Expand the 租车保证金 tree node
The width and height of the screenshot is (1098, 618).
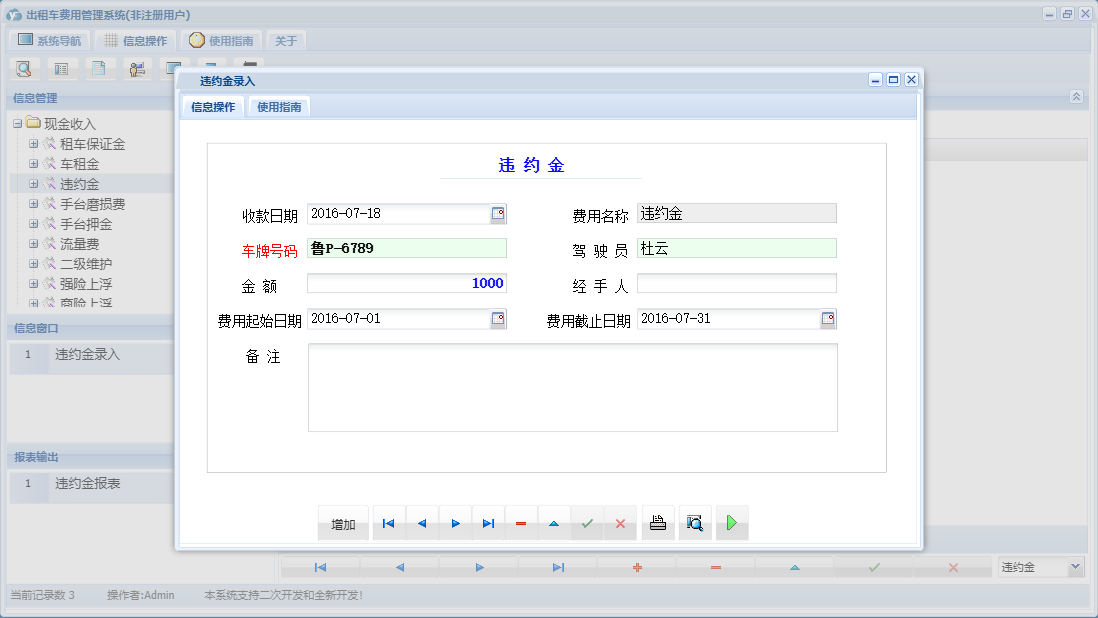pos(33,143)
